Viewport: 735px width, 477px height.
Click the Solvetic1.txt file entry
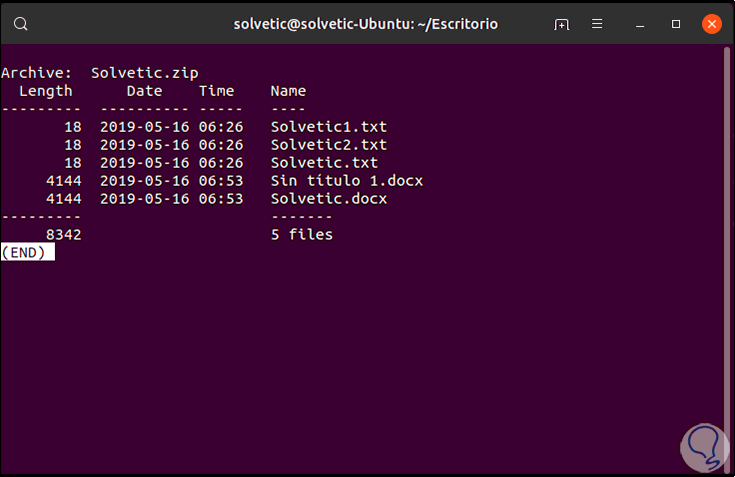tap(328, 127)
